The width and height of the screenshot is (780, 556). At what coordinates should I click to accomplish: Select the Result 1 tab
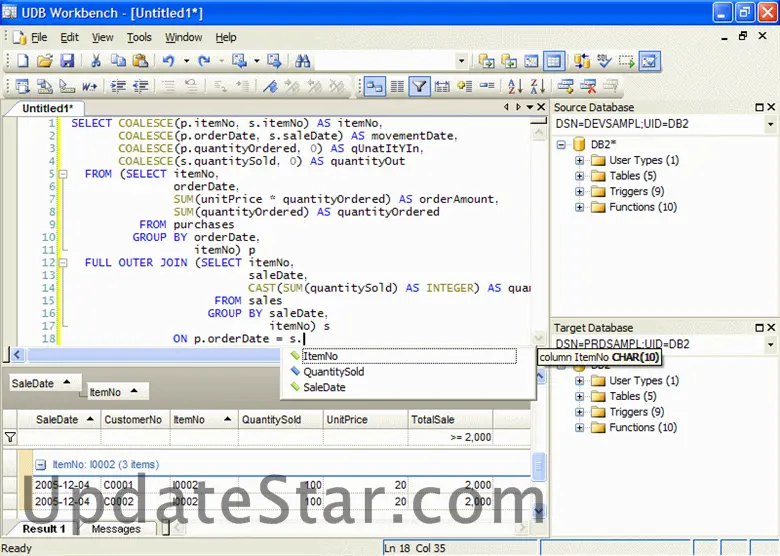(44, 529)
